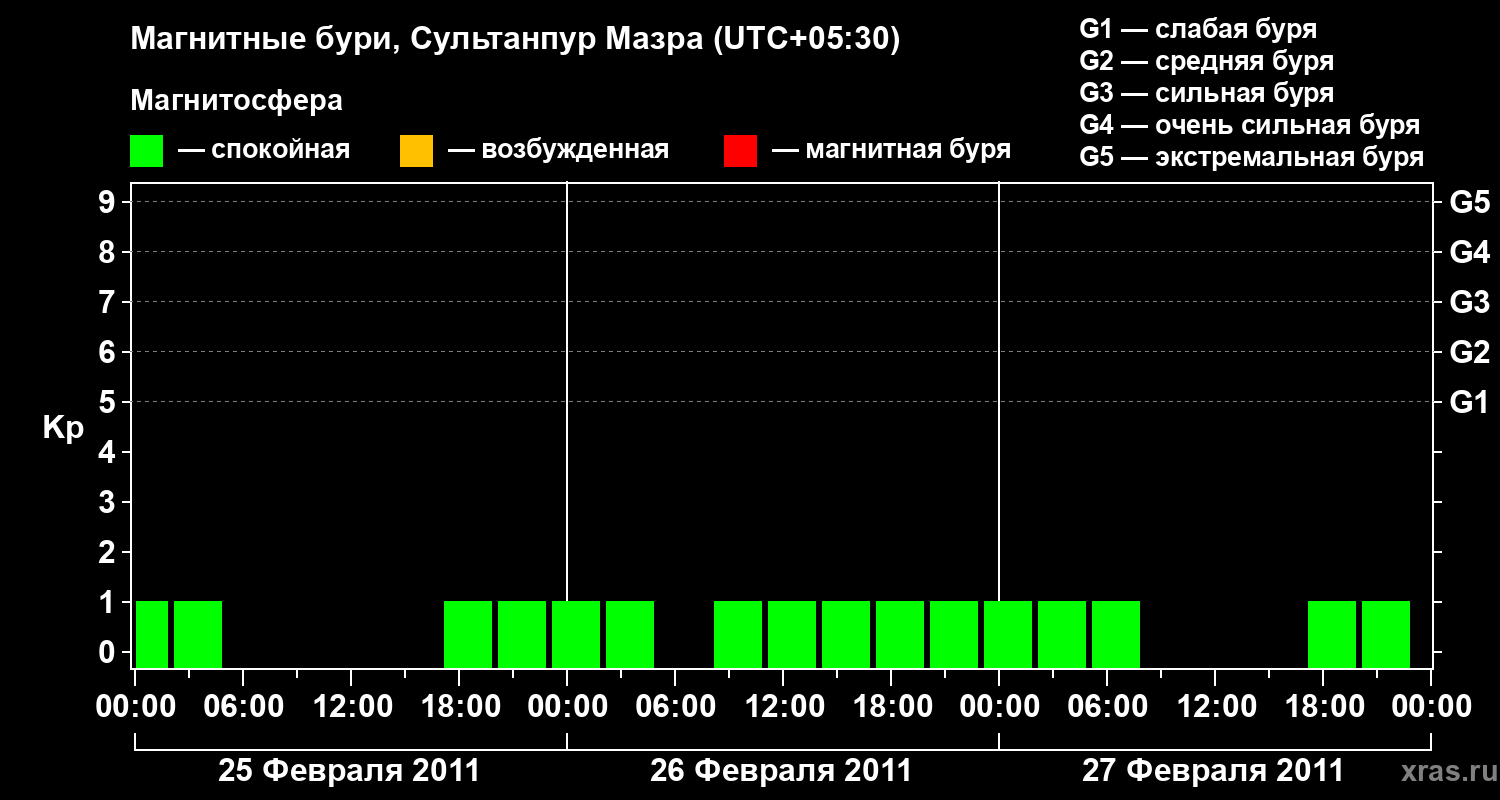The height and width of the screenshot is (800, 1500).
Task: Click the Kp axis value '0'
Action: pyautogui.click(x=109, y=652)
